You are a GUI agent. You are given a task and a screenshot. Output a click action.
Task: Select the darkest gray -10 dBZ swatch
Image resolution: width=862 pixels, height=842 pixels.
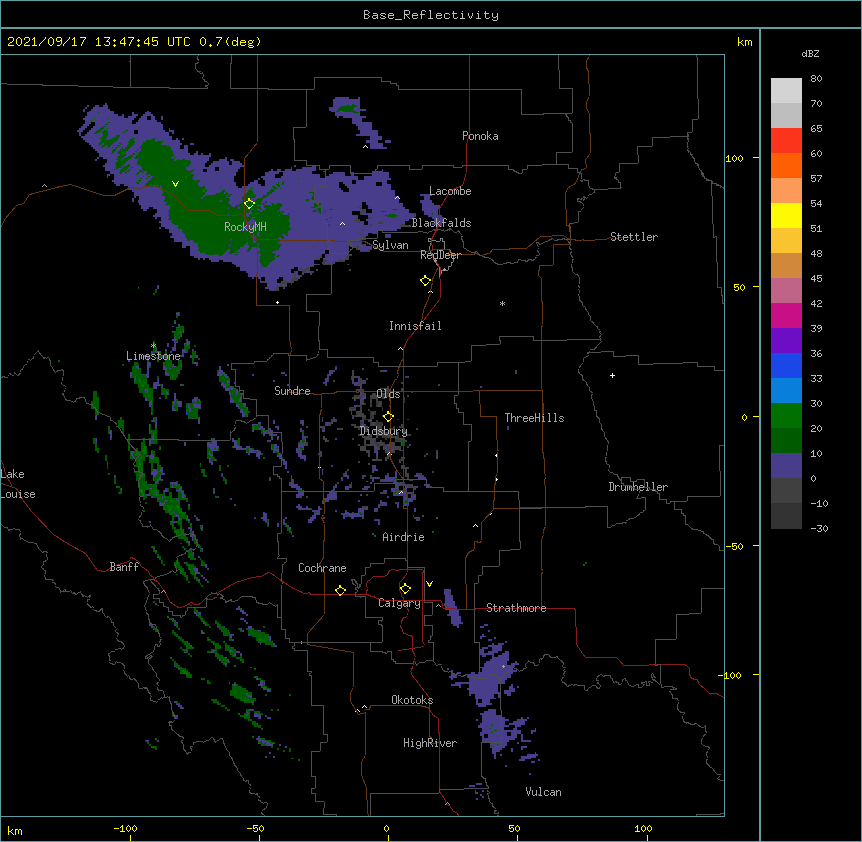(786, 516)
